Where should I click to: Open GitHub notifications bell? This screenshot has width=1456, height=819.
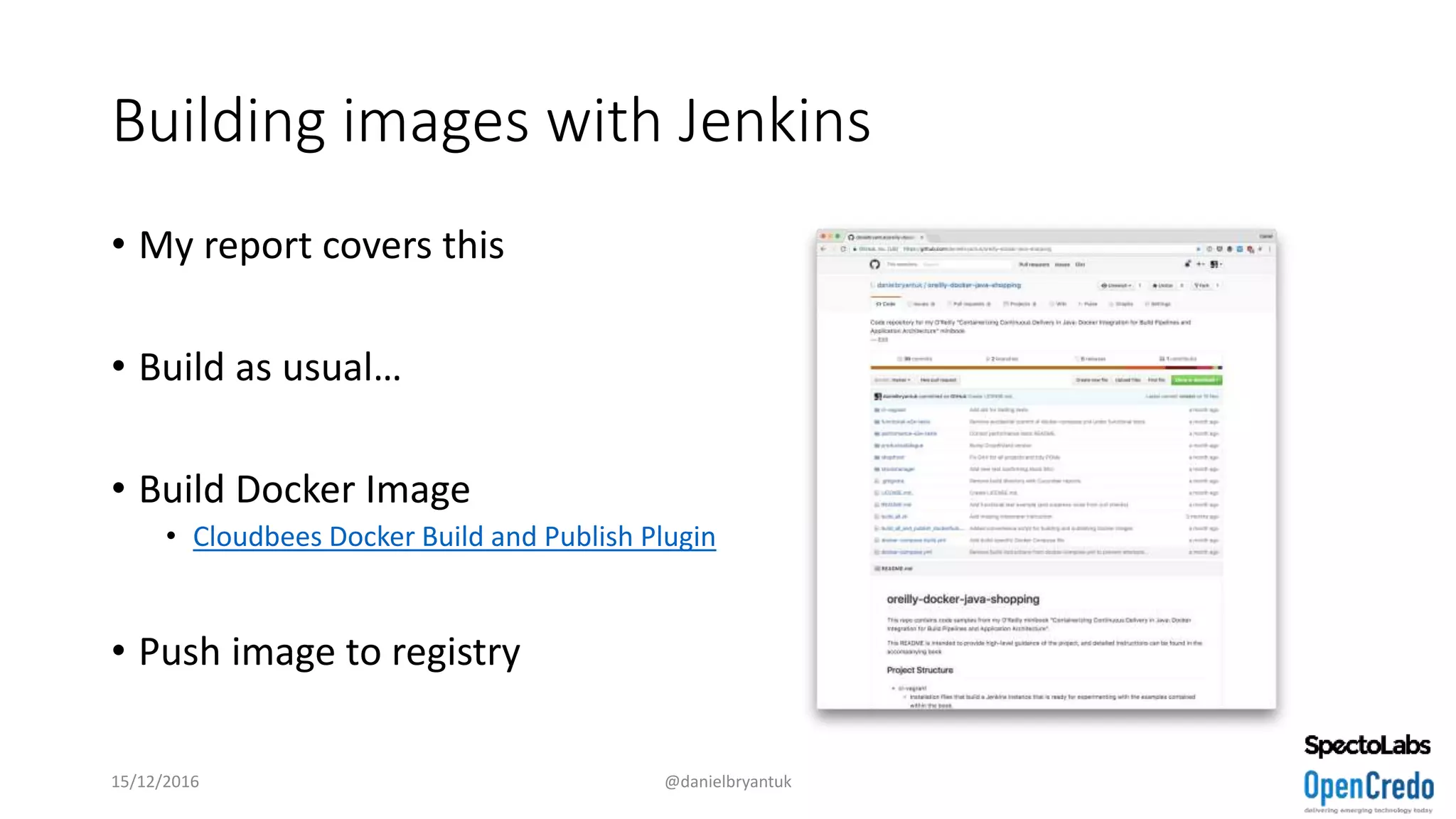coord(1187,264)
